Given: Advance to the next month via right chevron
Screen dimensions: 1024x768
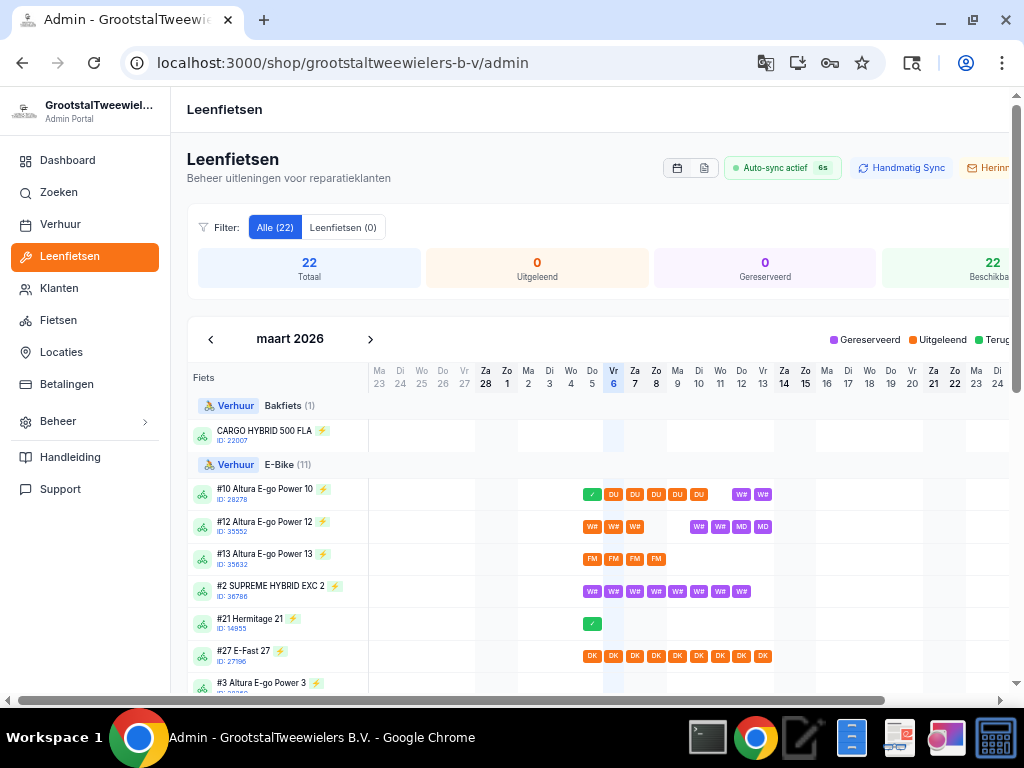Looking at the screenshot, I should [370, 339].
